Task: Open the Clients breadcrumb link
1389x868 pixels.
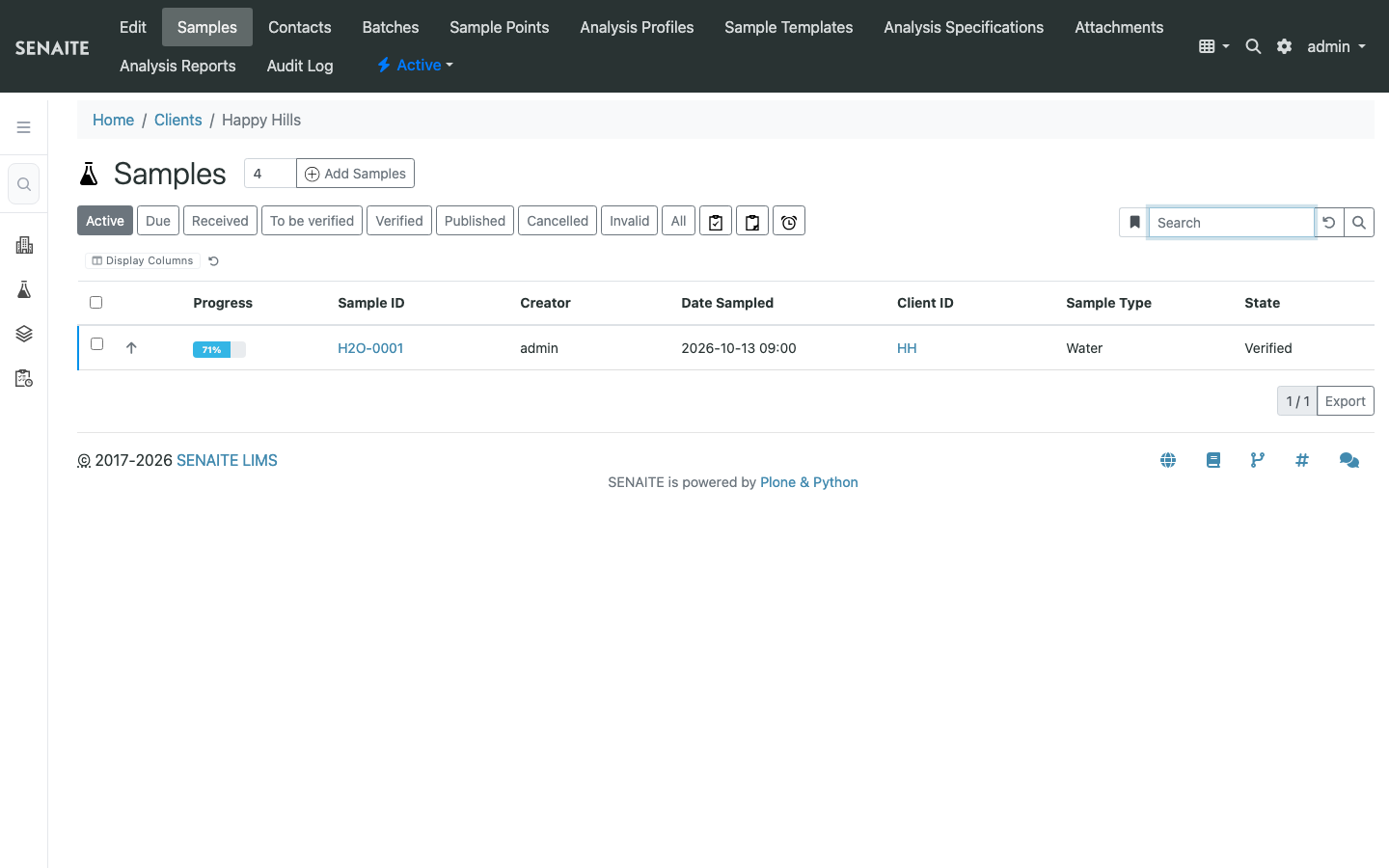Action: pyautogui.click(x=178, y=120)
